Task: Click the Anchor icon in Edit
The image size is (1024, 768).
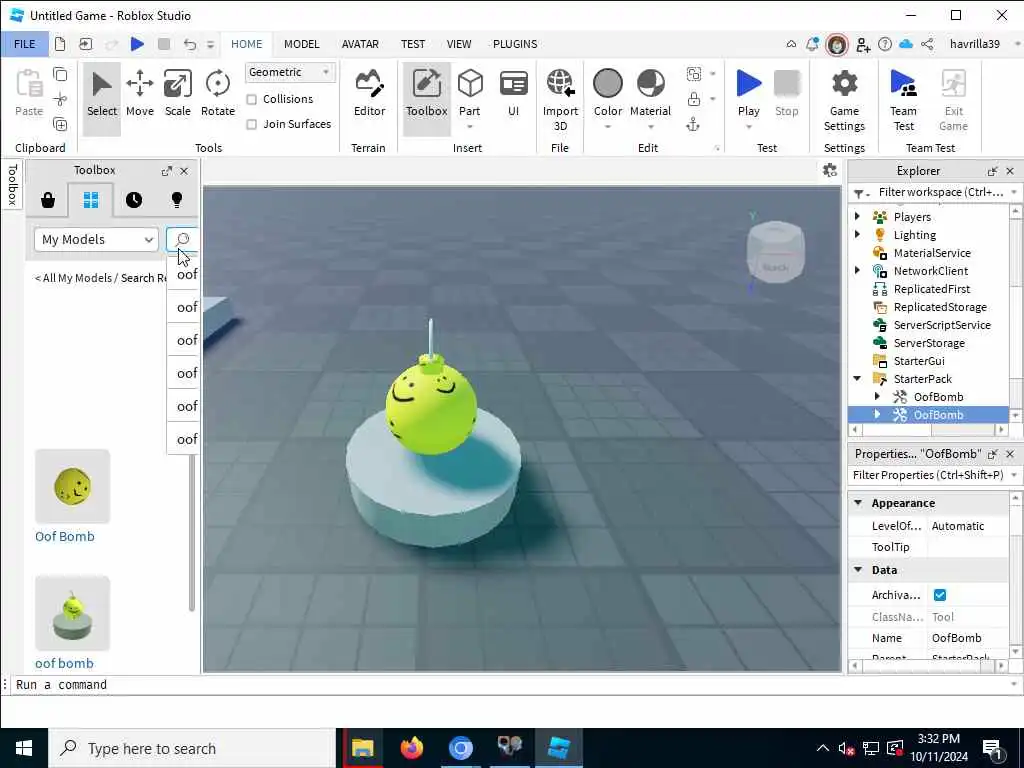Action: coord(693,124)
